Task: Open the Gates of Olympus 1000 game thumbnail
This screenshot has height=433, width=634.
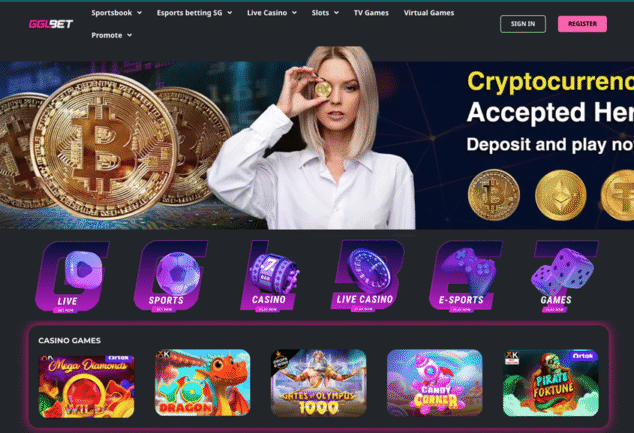Action: (319, 383)
